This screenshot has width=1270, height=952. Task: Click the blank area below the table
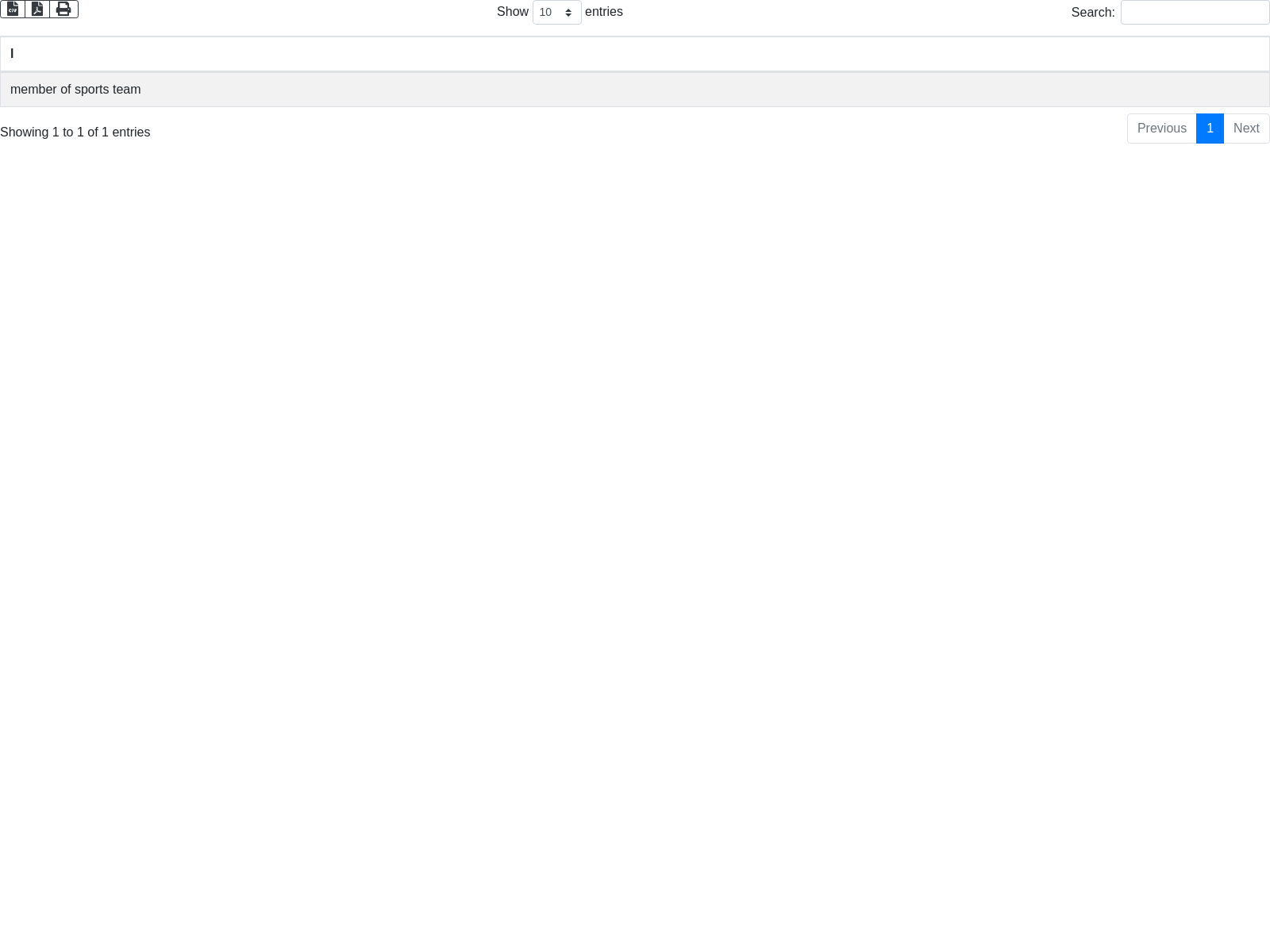click(635, 476)
